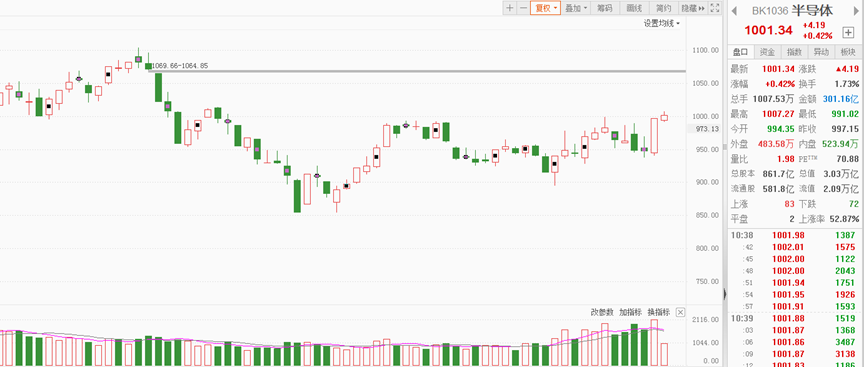The width and height of the screenshot is (864, 367).
Task: Go to next stock with right arrow
Action: pos(857,11)
